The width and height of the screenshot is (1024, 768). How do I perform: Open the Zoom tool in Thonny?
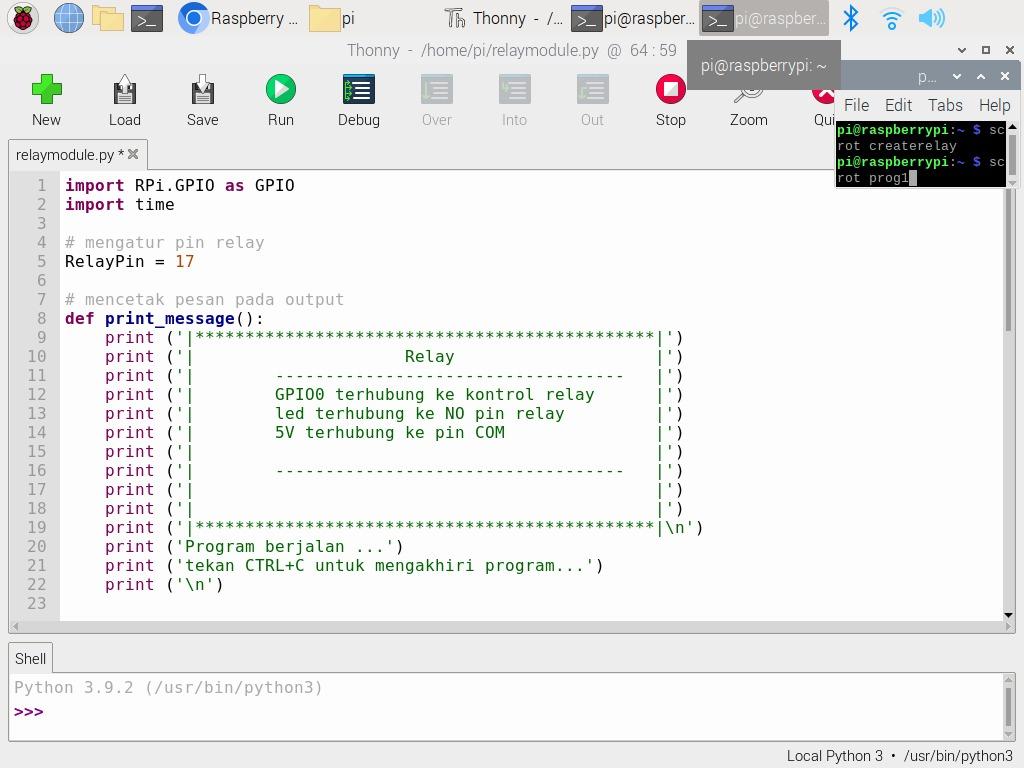click(748, 108)
